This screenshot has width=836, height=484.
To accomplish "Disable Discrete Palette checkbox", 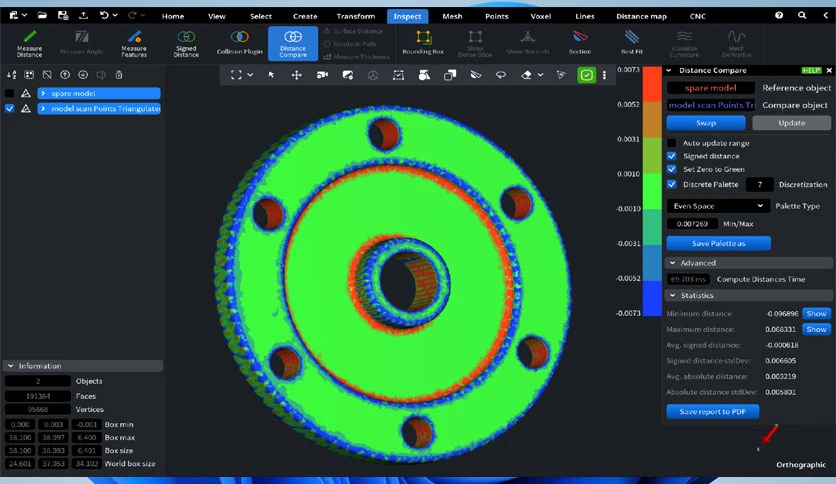I will (x=672, y=184).
